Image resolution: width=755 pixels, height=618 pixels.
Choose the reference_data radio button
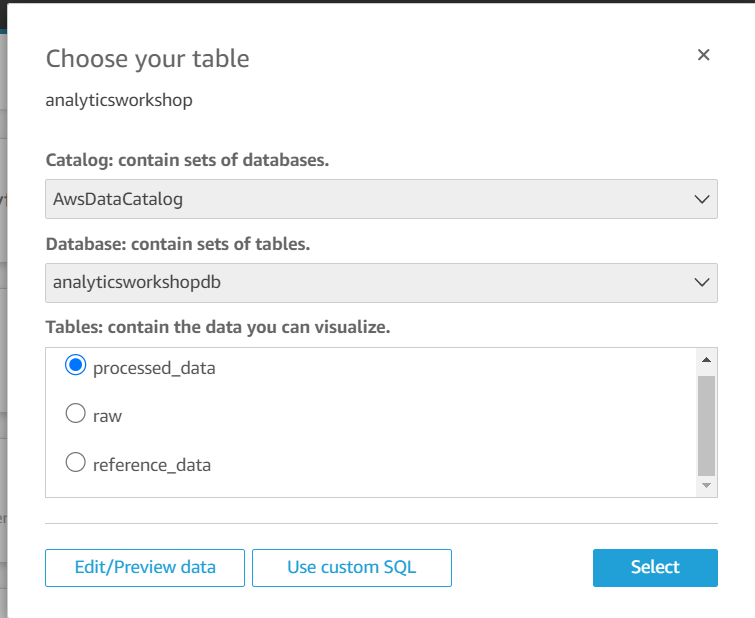coord(75,463)
